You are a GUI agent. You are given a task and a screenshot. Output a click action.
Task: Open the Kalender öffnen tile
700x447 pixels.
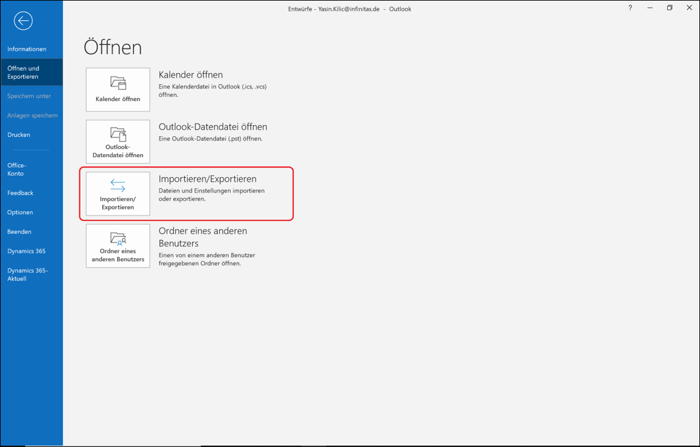pos(118,90)
